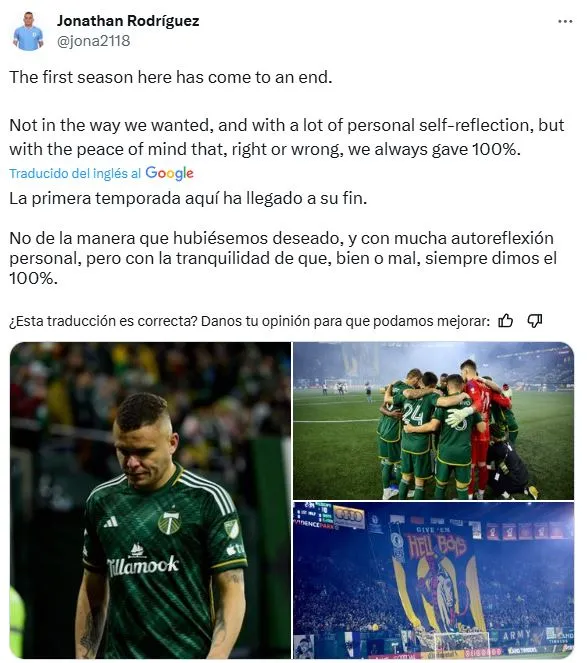Open the three-dot more options menu
This screenshot has height=663, width=587.
[565, 22]
